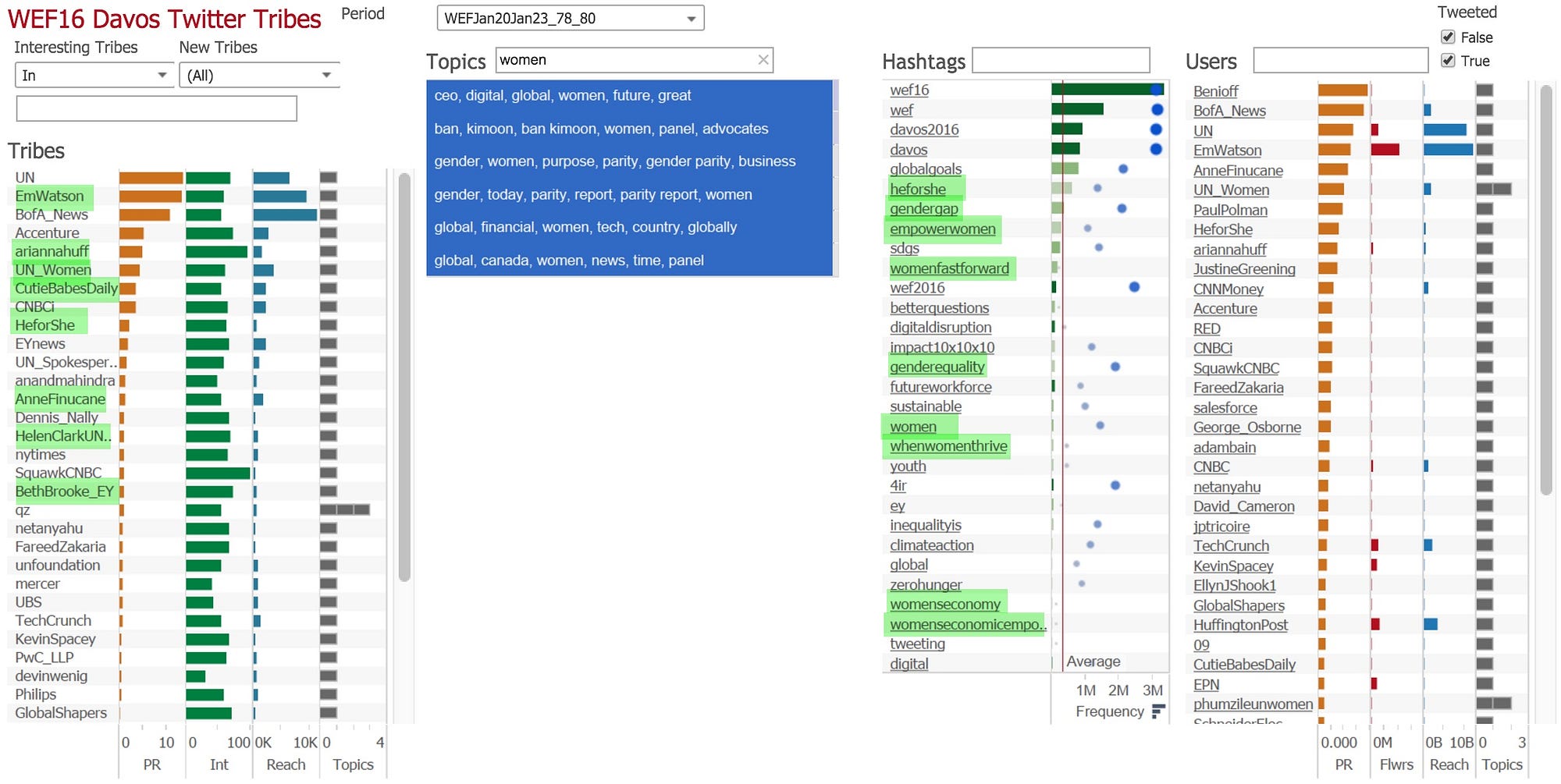Select topic 'global, canada, women, news, time, panel'
This screenshot has height=784, width=1561.
click(x=629, y=261)
